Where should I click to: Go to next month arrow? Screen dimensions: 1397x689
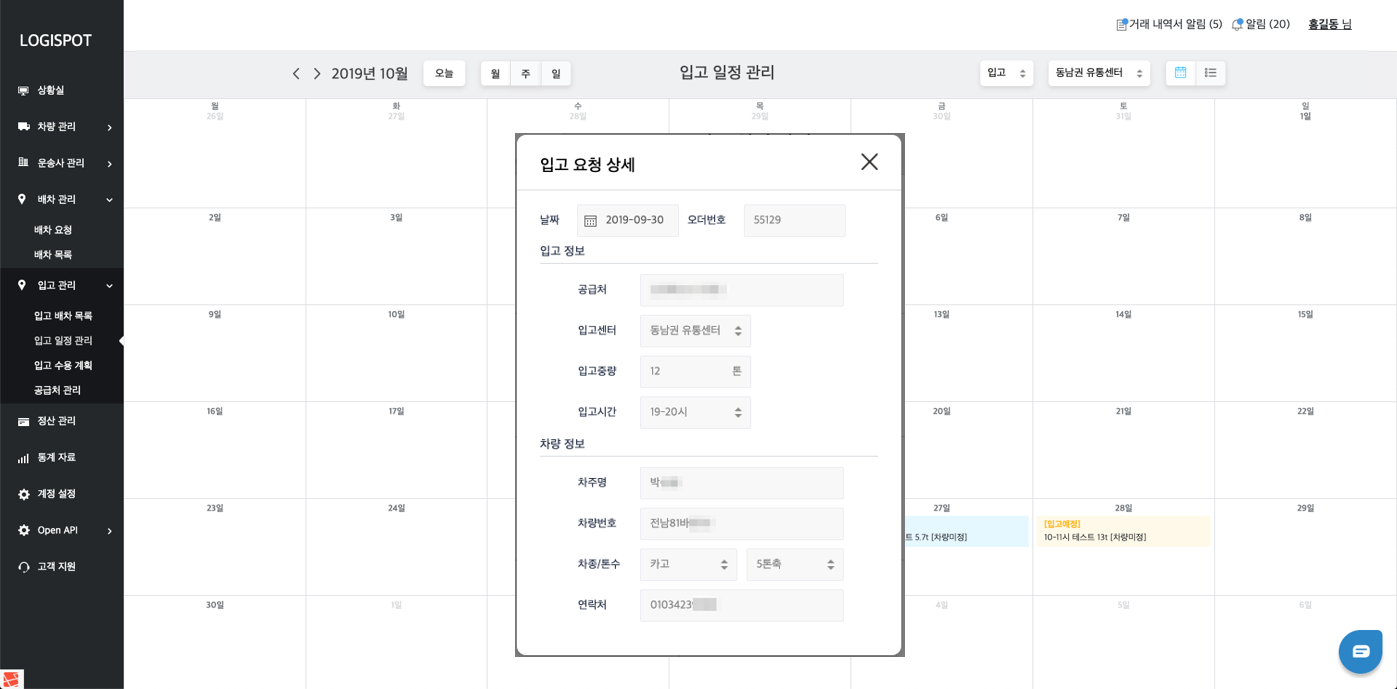[317, 74]
